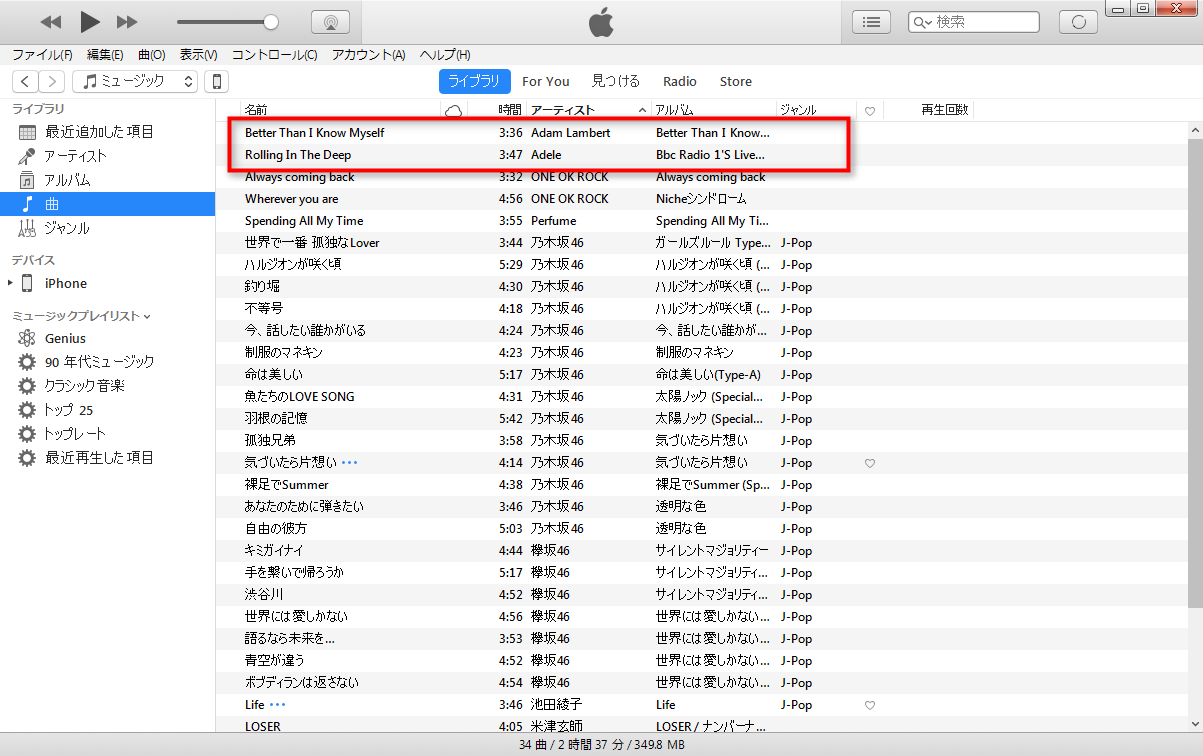Click the iCloud status column header
The image size is (1203, 756).
point(453,110)
